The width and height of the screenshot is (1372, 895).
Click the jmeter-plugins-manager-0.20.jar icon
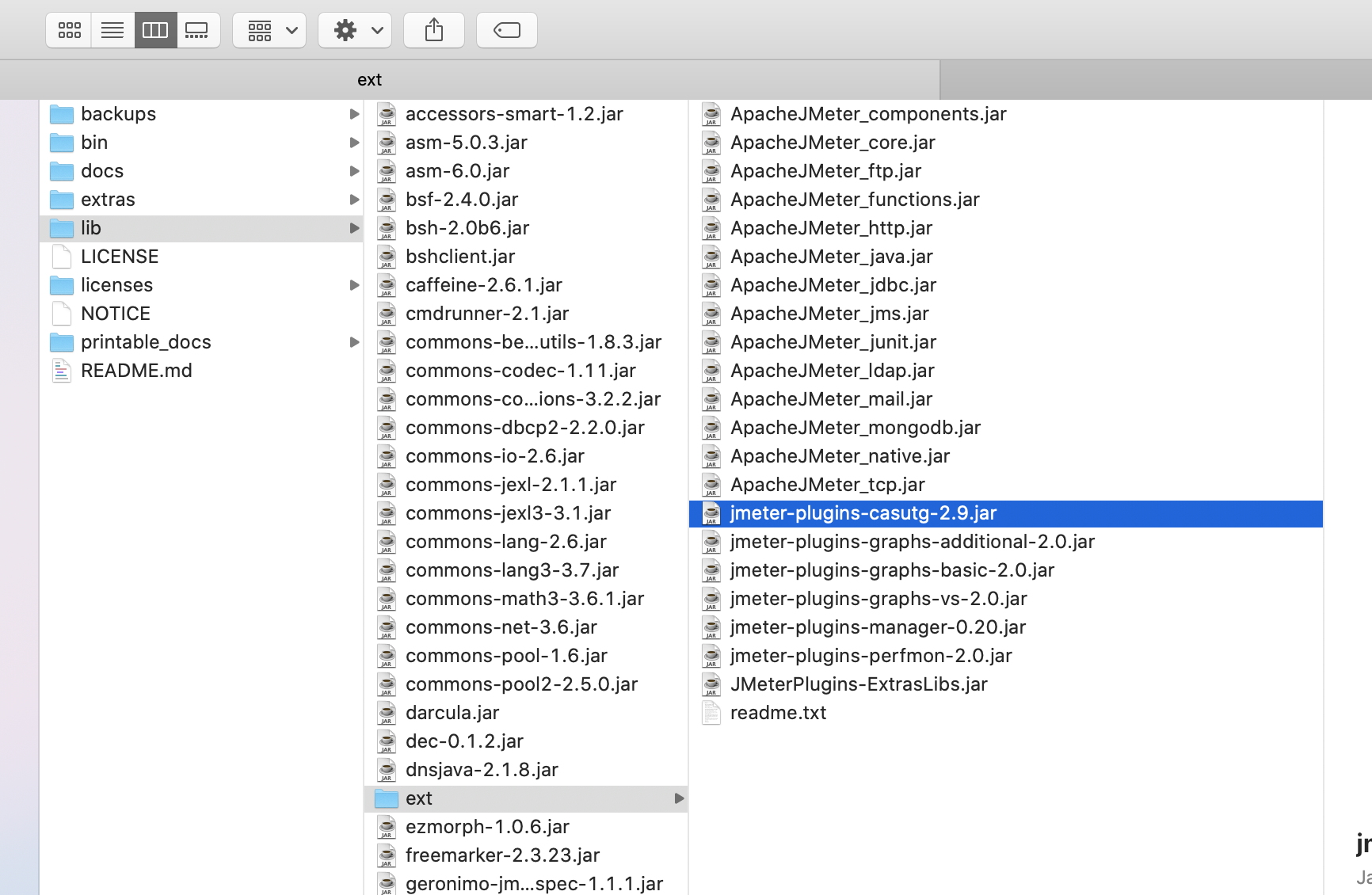[x=711, y=627]
